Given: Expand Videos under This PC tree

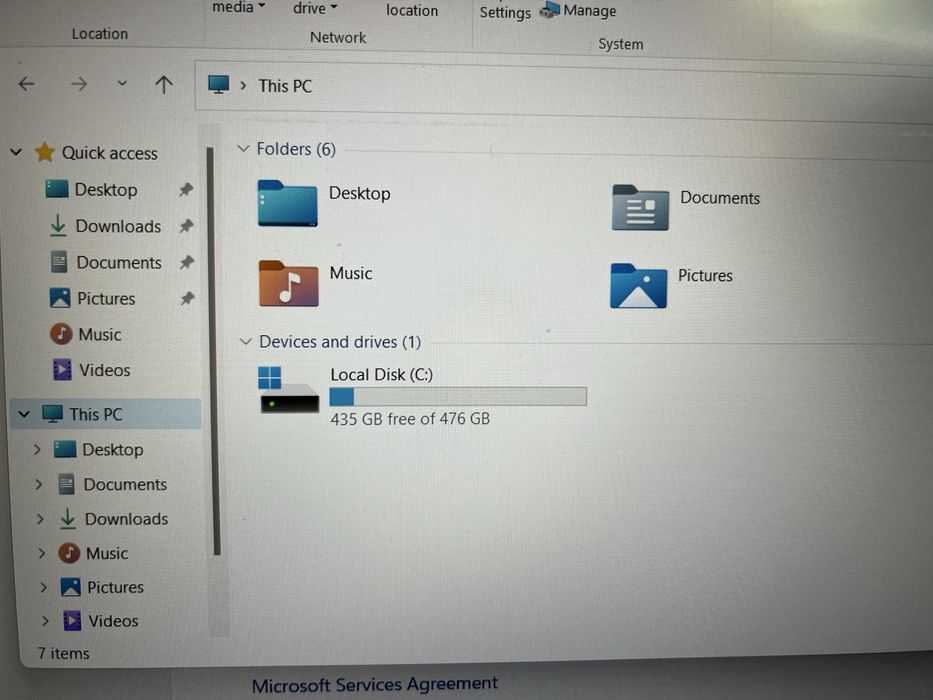Looking at the screenshot, I should point(45,621).
